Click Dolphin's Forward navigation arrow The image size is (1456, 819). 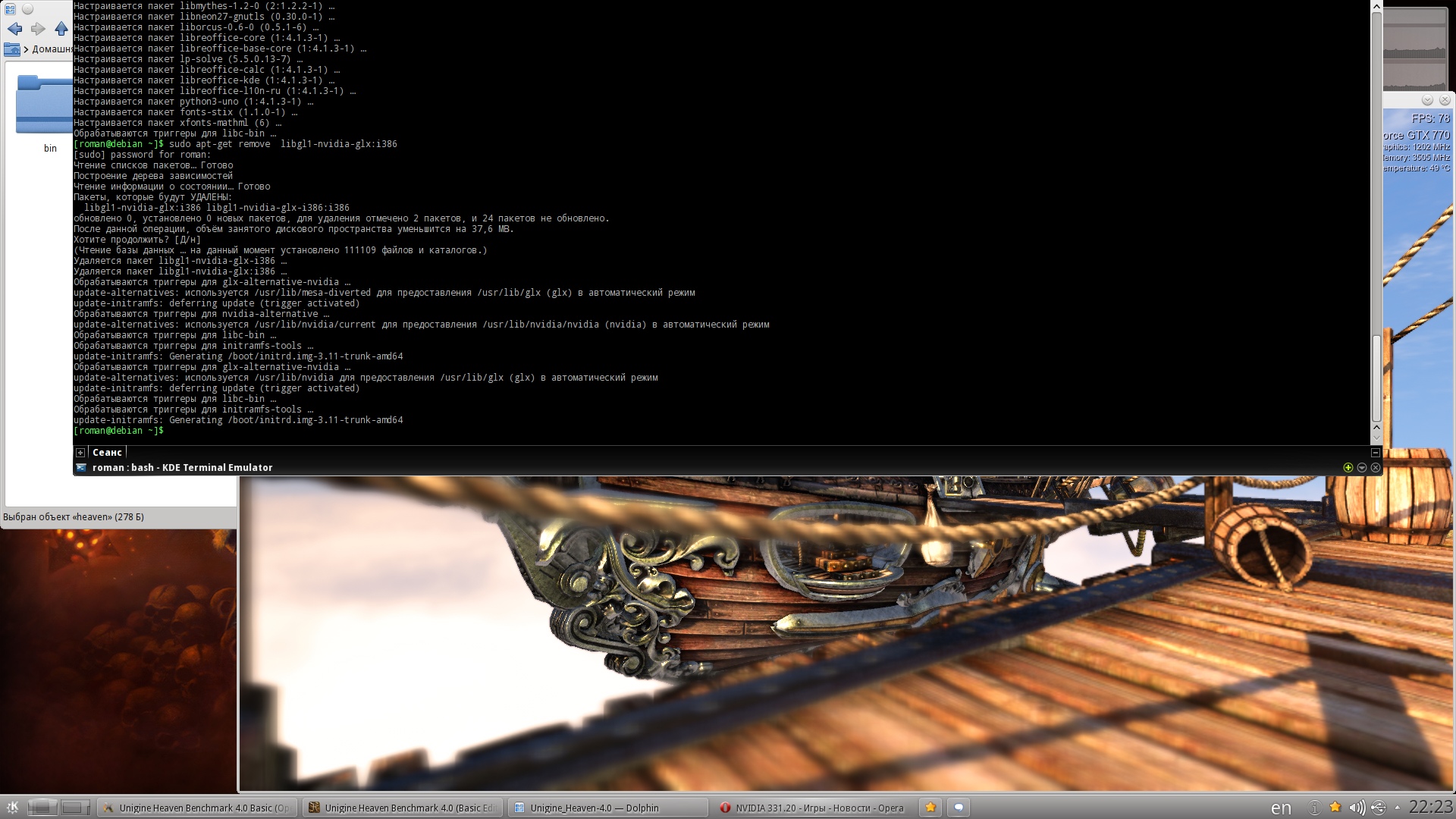pos(38,29)
